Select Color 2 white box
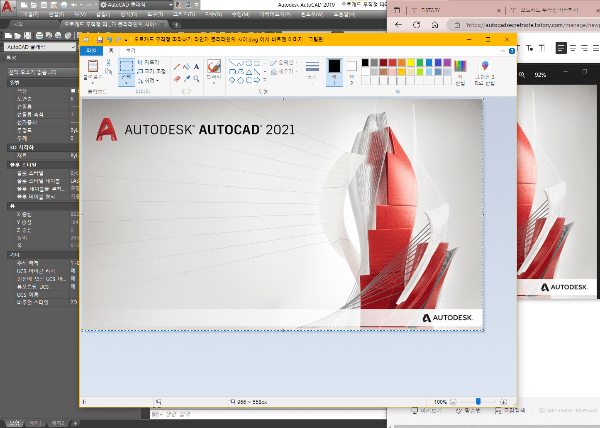This screenshot has width=600, height=428. (352, 72)
